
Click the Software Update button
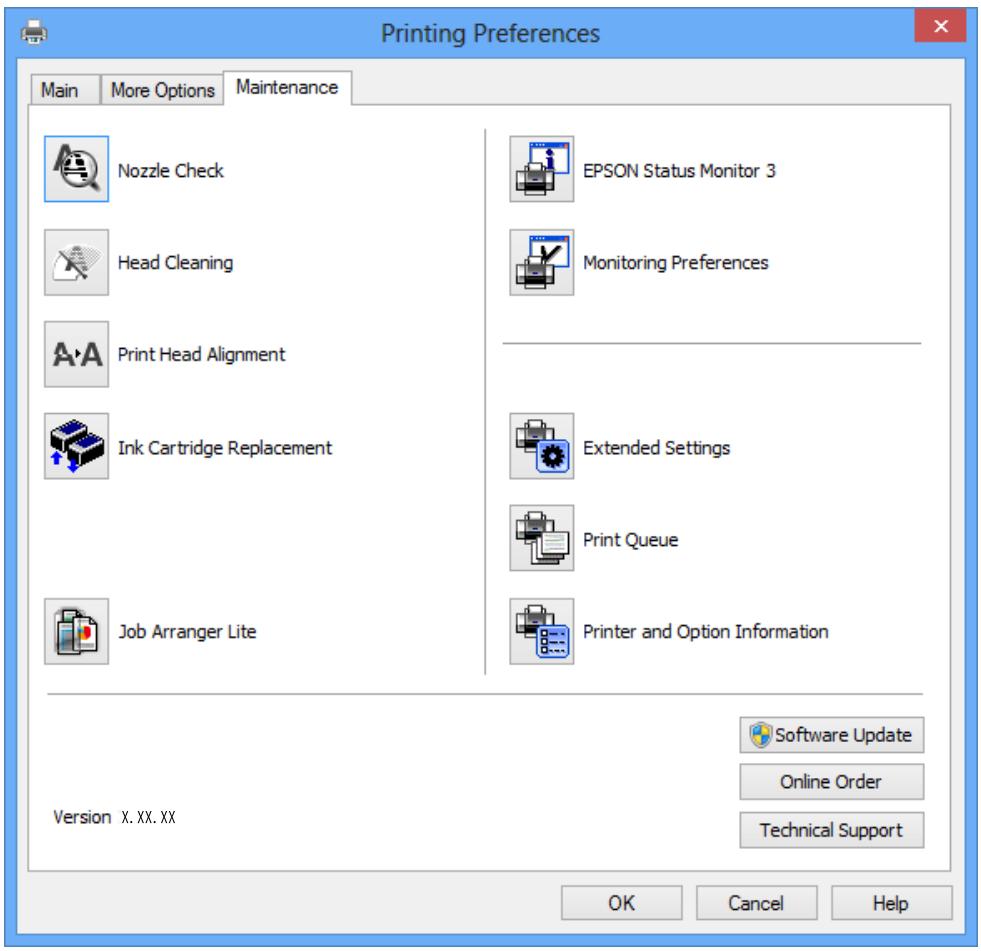tap(831, 735)
